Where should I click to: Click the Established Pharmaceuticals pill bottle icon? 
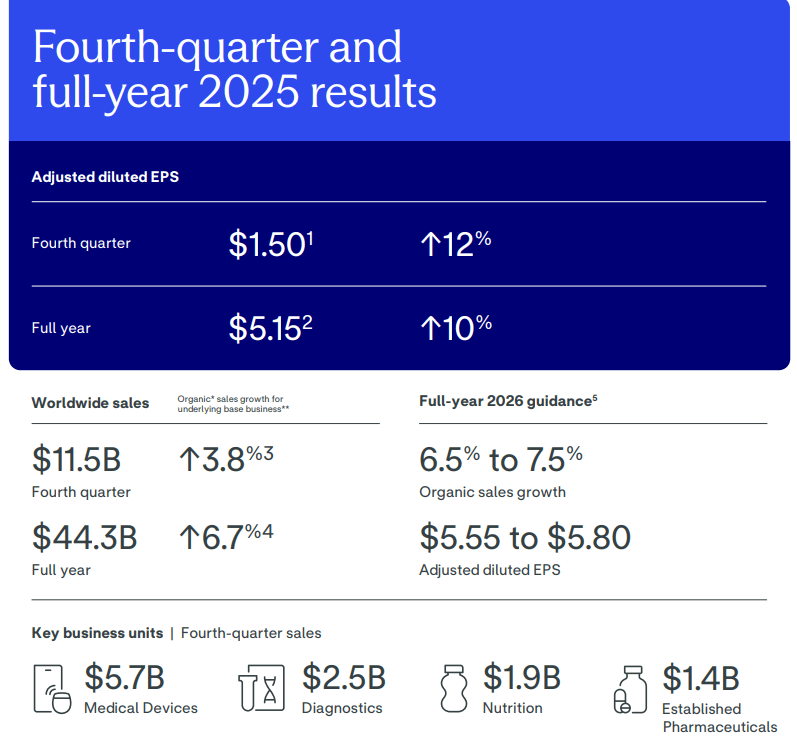tap(631, 688)
